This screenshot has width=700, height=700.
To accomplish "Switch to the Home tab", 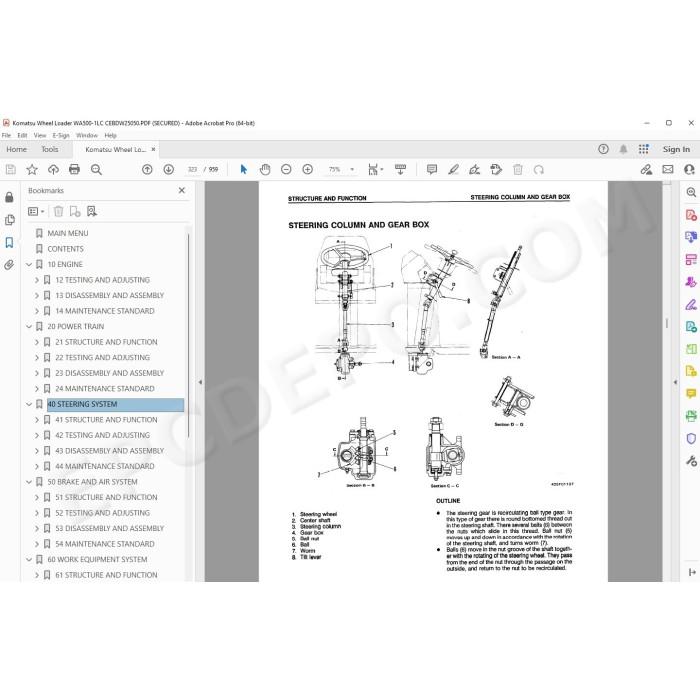I will point(17,149).
